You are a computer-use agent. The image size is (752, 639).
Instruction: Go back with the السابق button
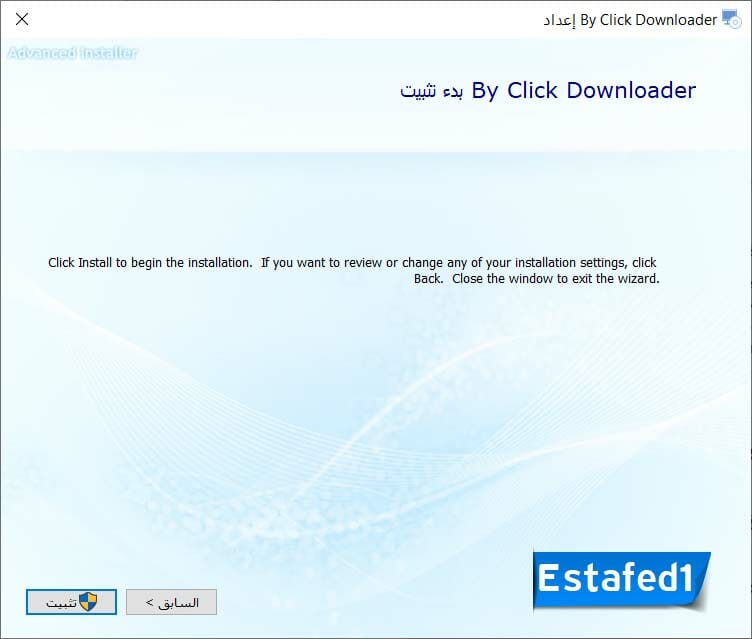(x=171, y=602)
